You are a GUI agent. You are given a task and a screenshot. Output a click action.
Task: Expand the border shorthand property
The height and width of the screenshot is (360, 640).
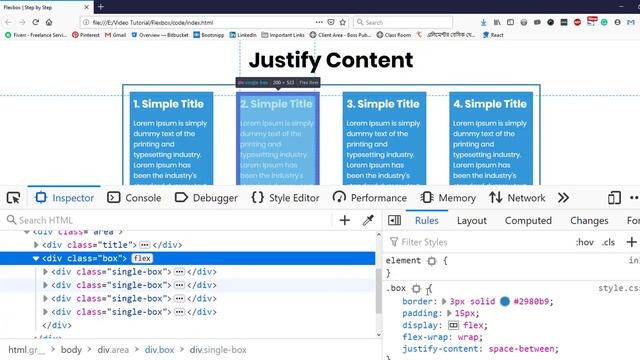tap(444, 301)
